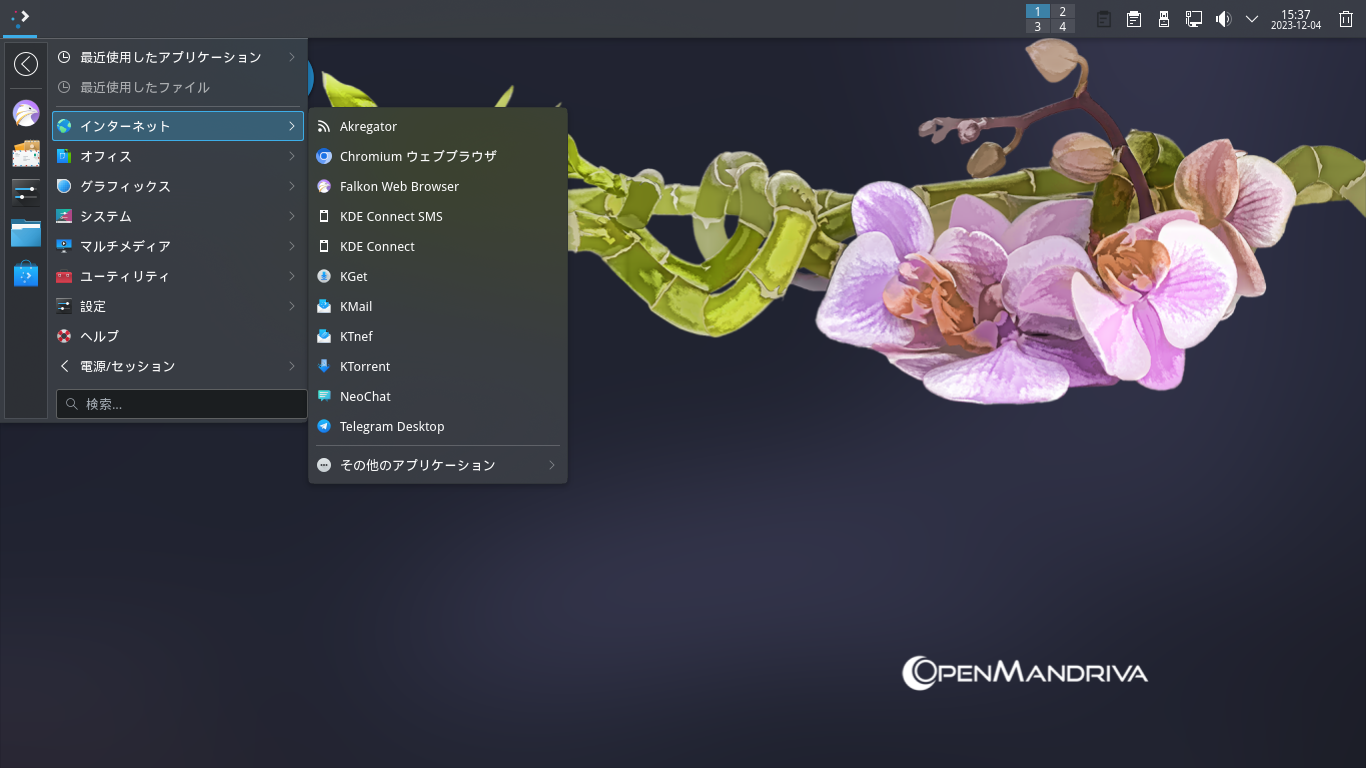Screen dimensions: 1366x768
Task: Select 最近使用したファイル entry
Action: pyautogui.click(x=178, y=87)
